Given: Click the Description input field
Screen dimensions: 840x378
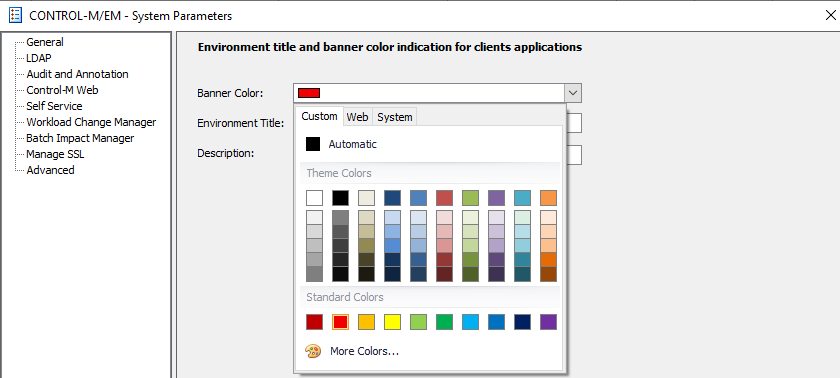Looking at the screenshot, I should point(574,155).
